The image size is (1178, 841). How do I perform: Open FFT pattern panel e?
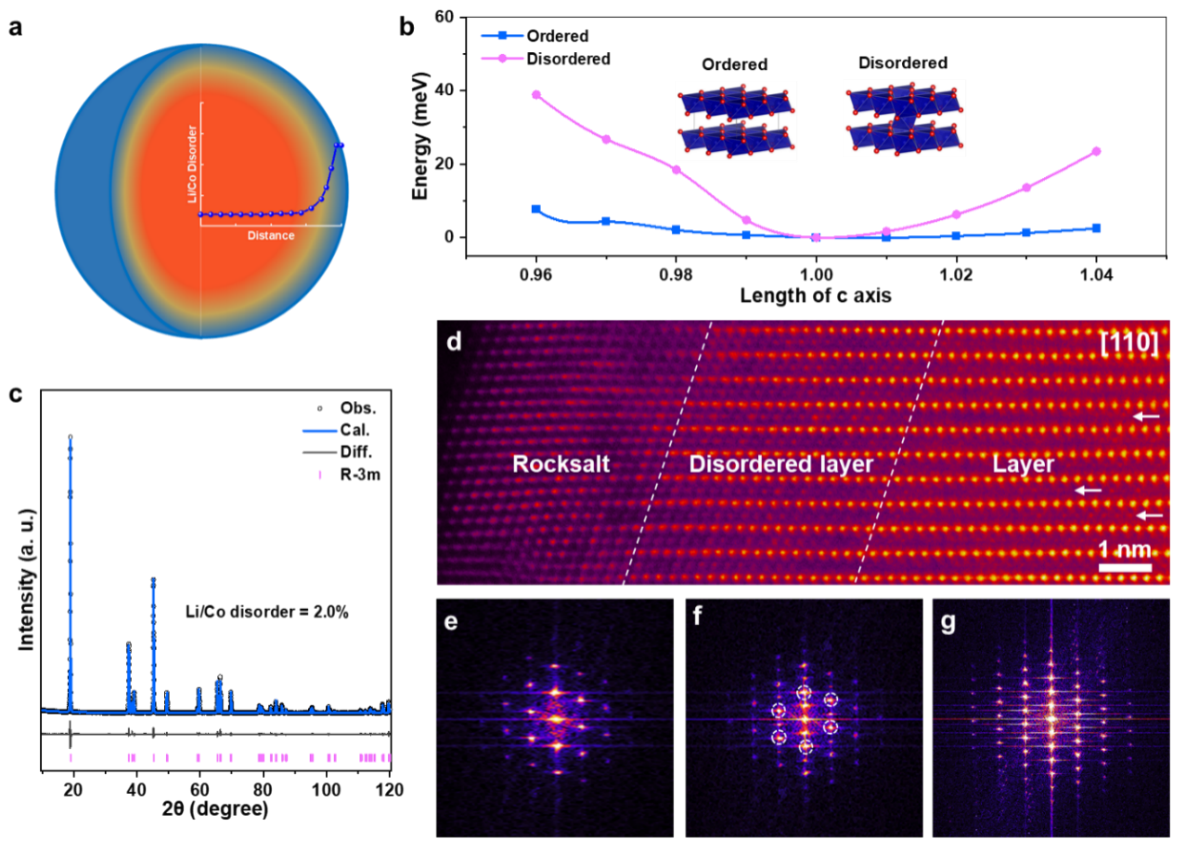point(557,717)
